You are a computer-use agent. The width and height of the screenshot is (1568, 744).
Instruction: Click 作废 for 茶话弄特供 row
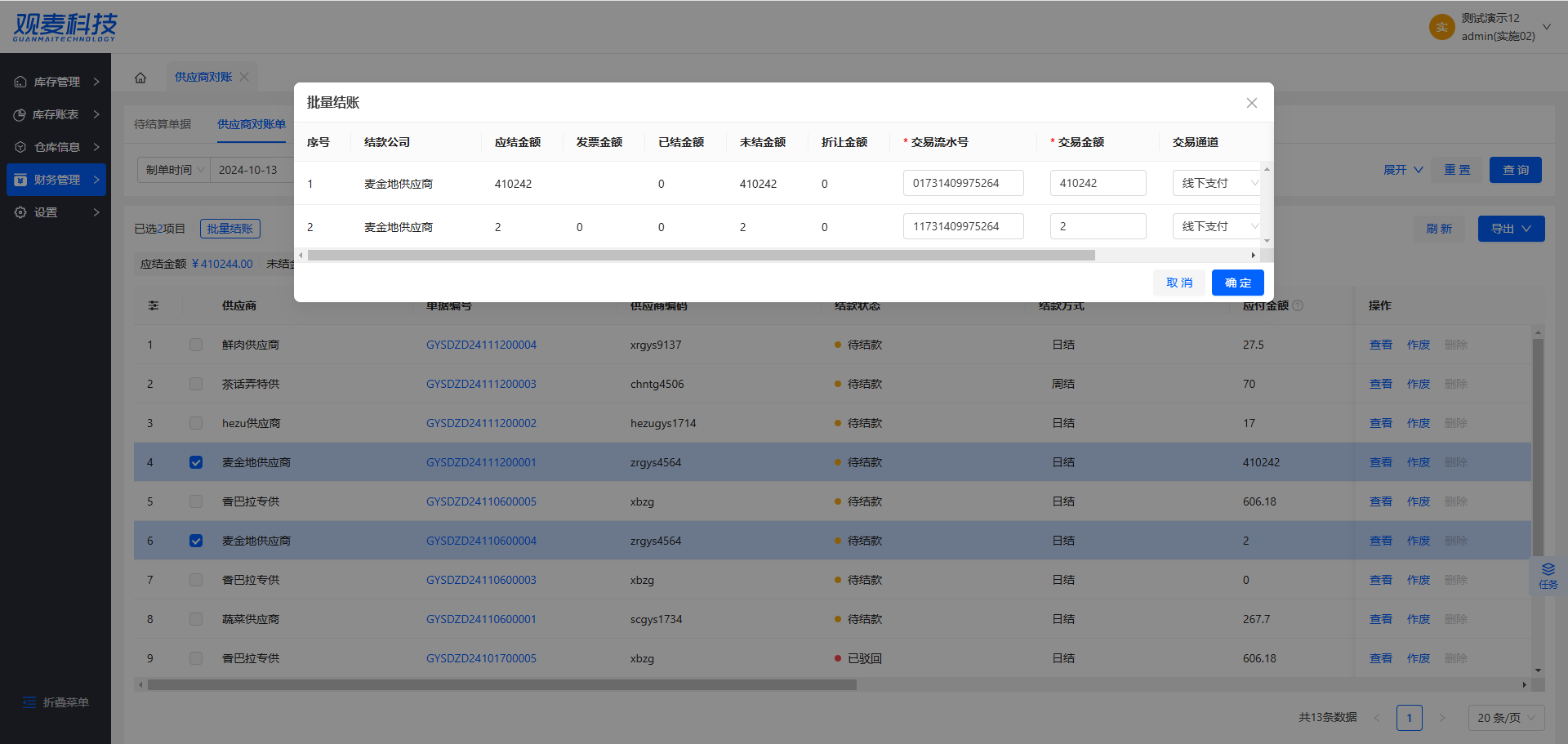coord(1419,384)
